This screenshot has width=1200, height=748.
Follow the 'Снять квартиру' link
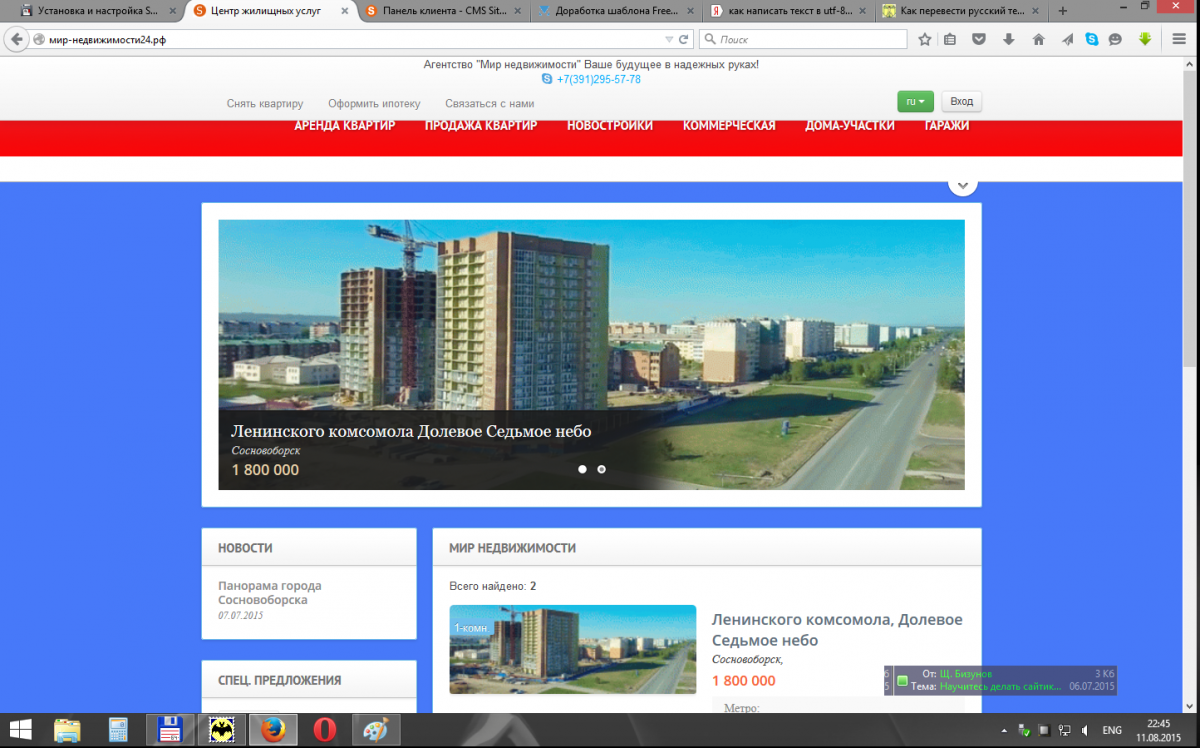[265, 104]
